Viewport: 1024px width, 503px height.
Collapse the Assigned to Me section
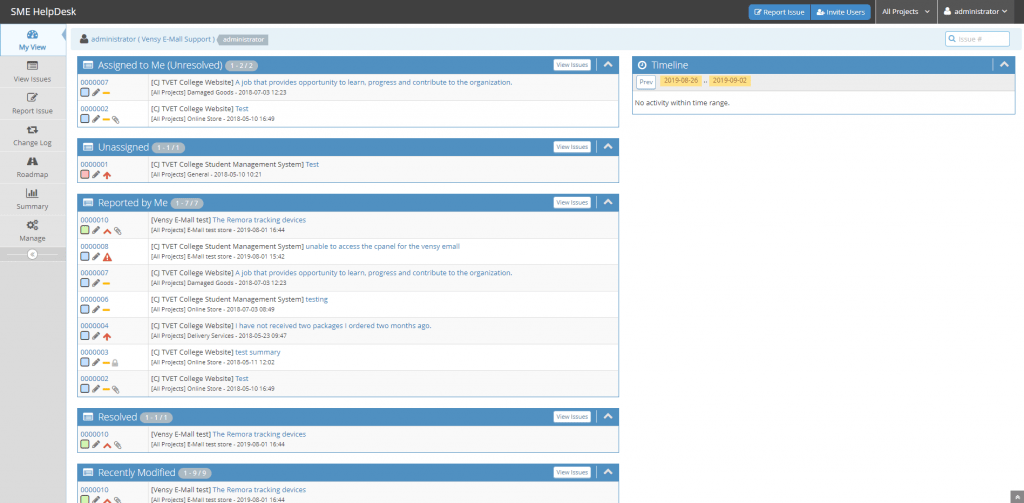coord(608,65)
